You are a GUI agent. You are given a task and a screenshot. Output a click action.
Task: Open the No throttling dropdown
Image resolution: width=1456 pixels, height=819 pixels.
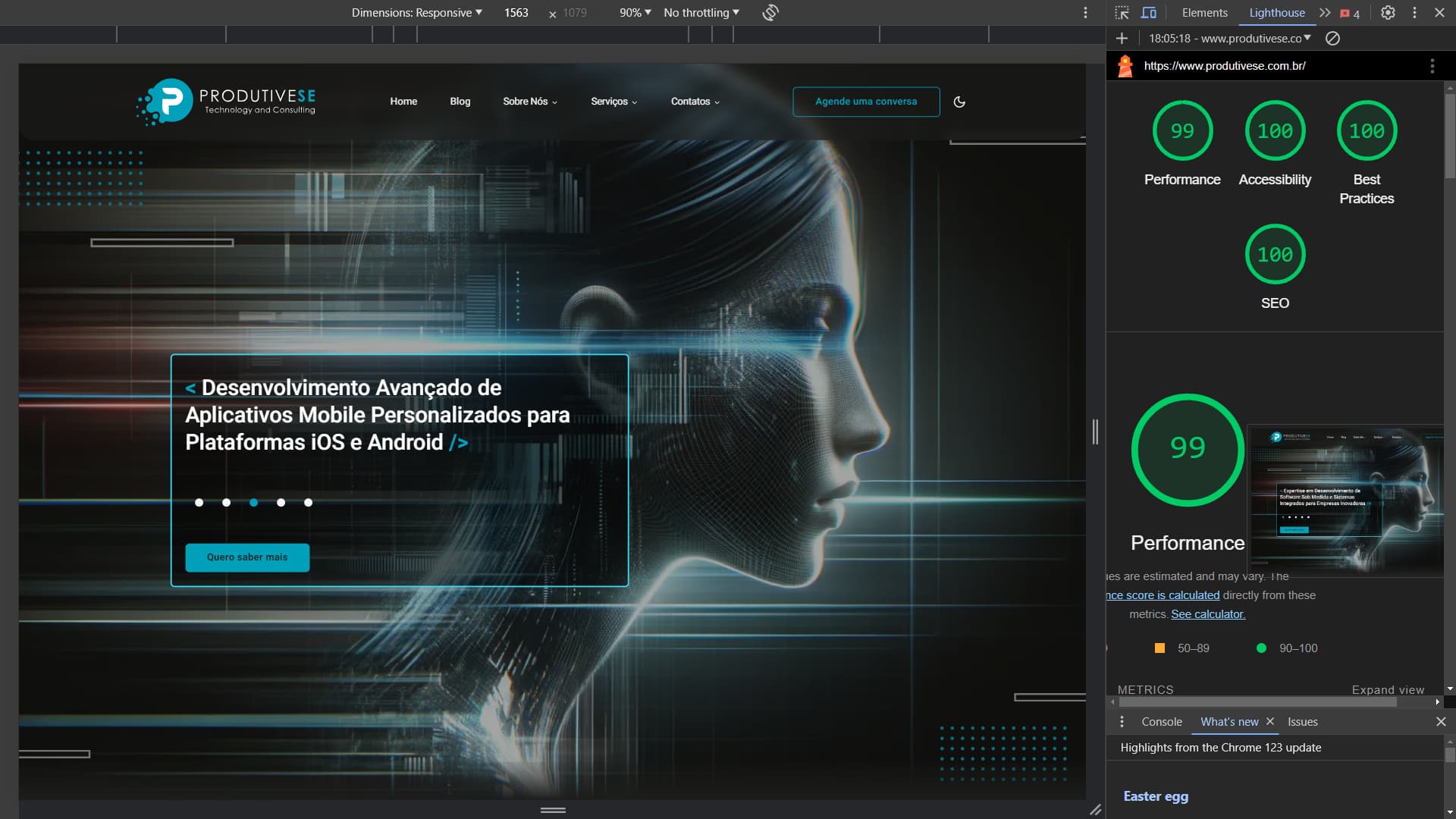pyautogui.click(x=701, y=13)
